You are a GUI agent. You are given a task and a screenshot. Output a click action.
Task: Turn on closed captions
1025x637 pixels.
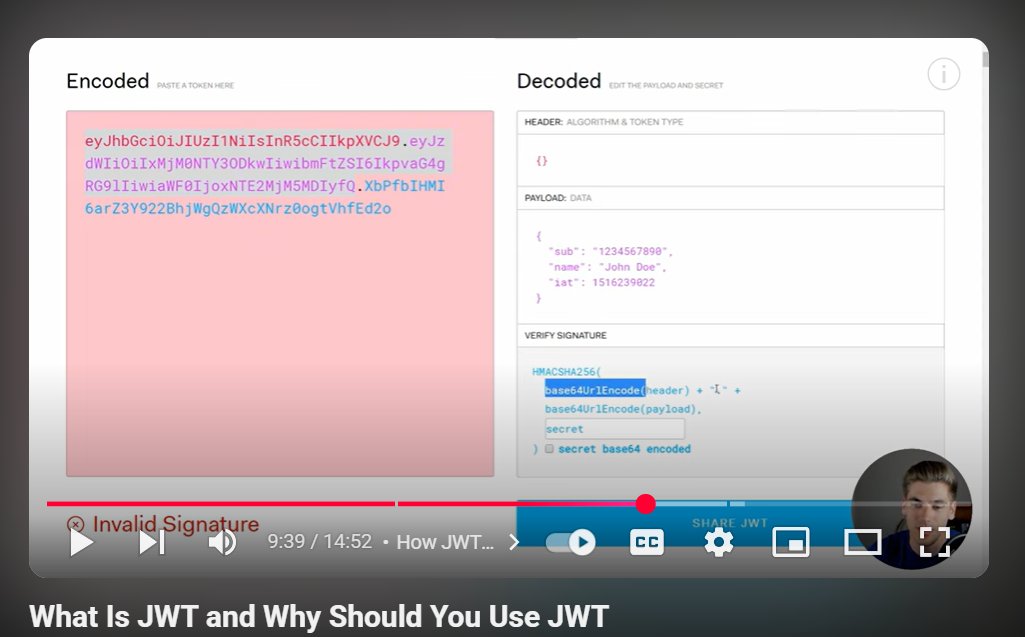tap(647, 542)
